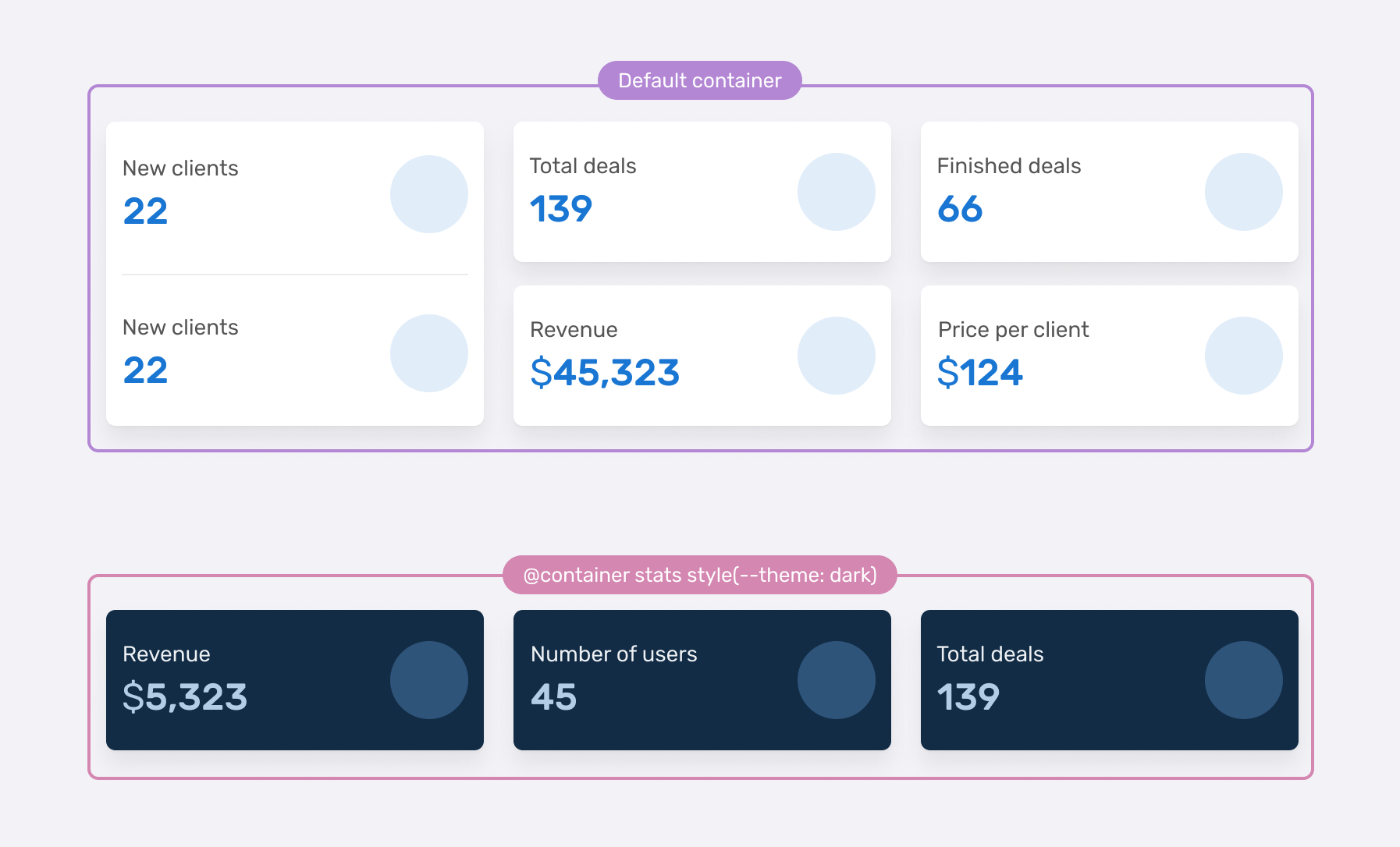Click the circle icon in Price per client card

click(x=1243, y=356)
